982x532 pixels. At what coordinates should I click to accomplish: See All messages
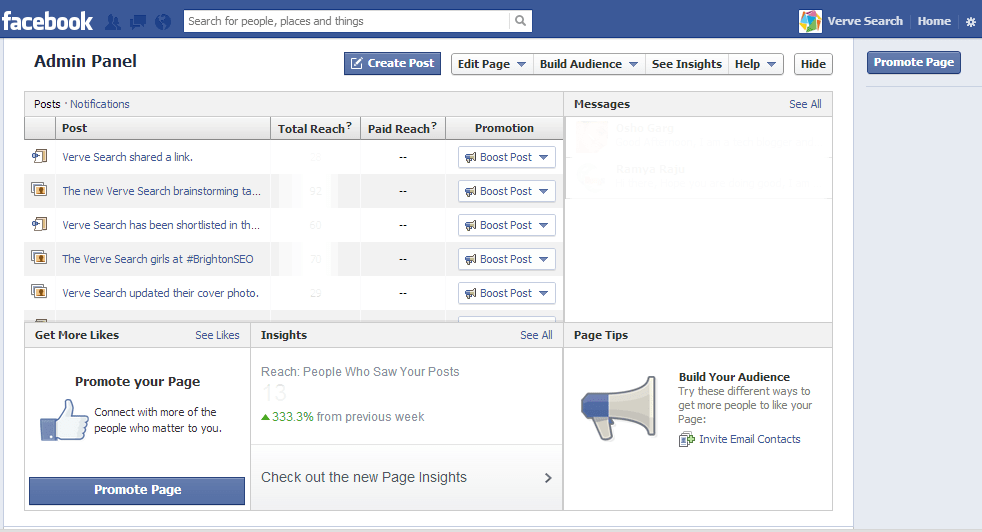[805, 104]
